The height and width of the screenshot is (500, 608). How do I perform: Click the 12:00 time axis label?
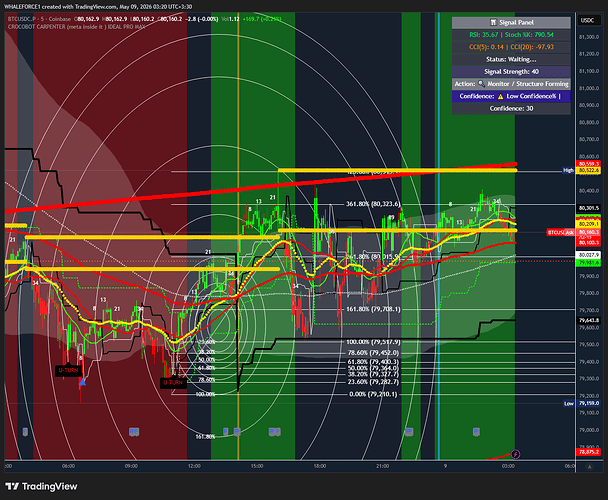click(x=194, y=466)
